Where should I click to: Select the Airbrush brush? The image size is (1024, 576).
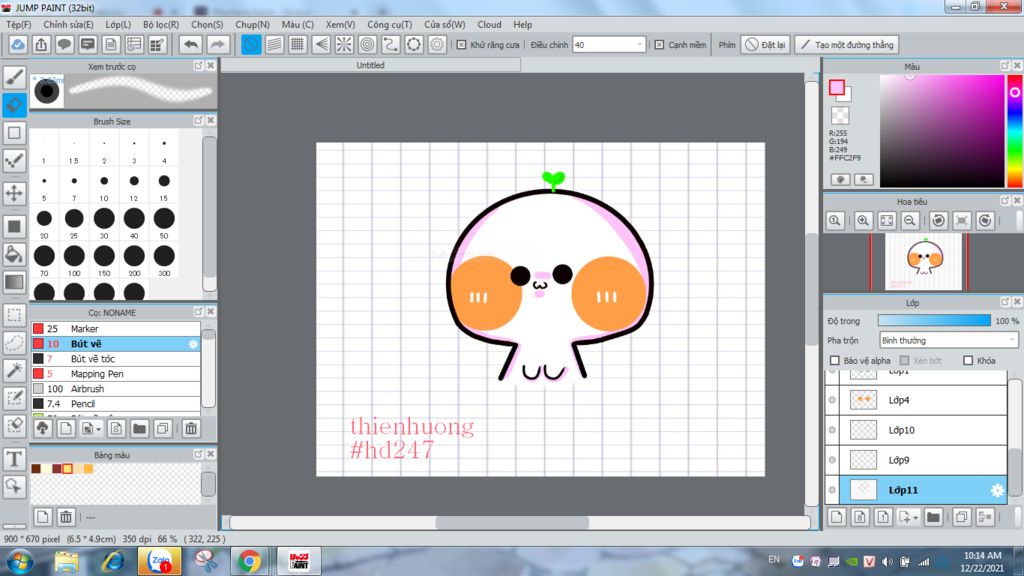point(116,389)
